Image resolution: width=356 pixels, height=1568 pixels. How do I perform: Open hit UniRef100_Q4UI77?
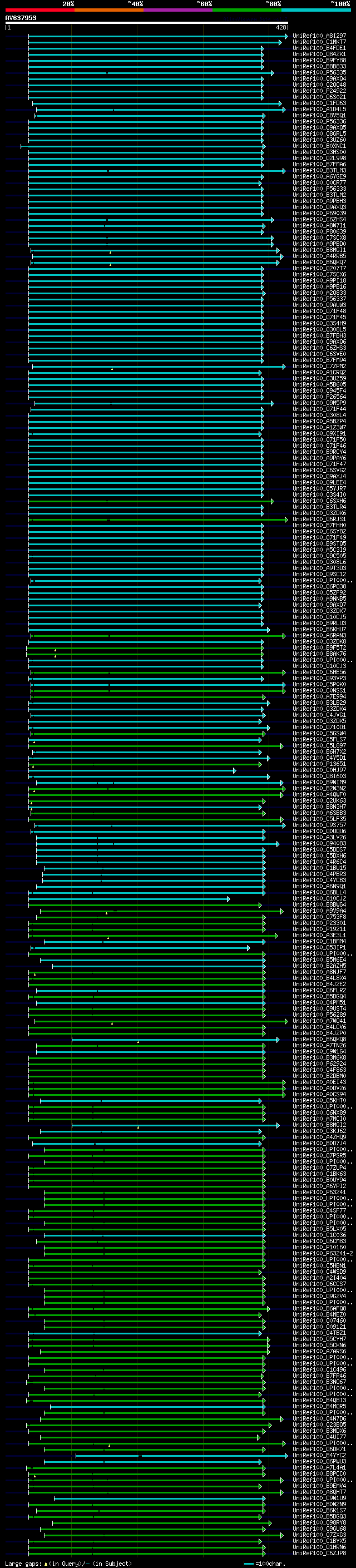coord(319,1437)
